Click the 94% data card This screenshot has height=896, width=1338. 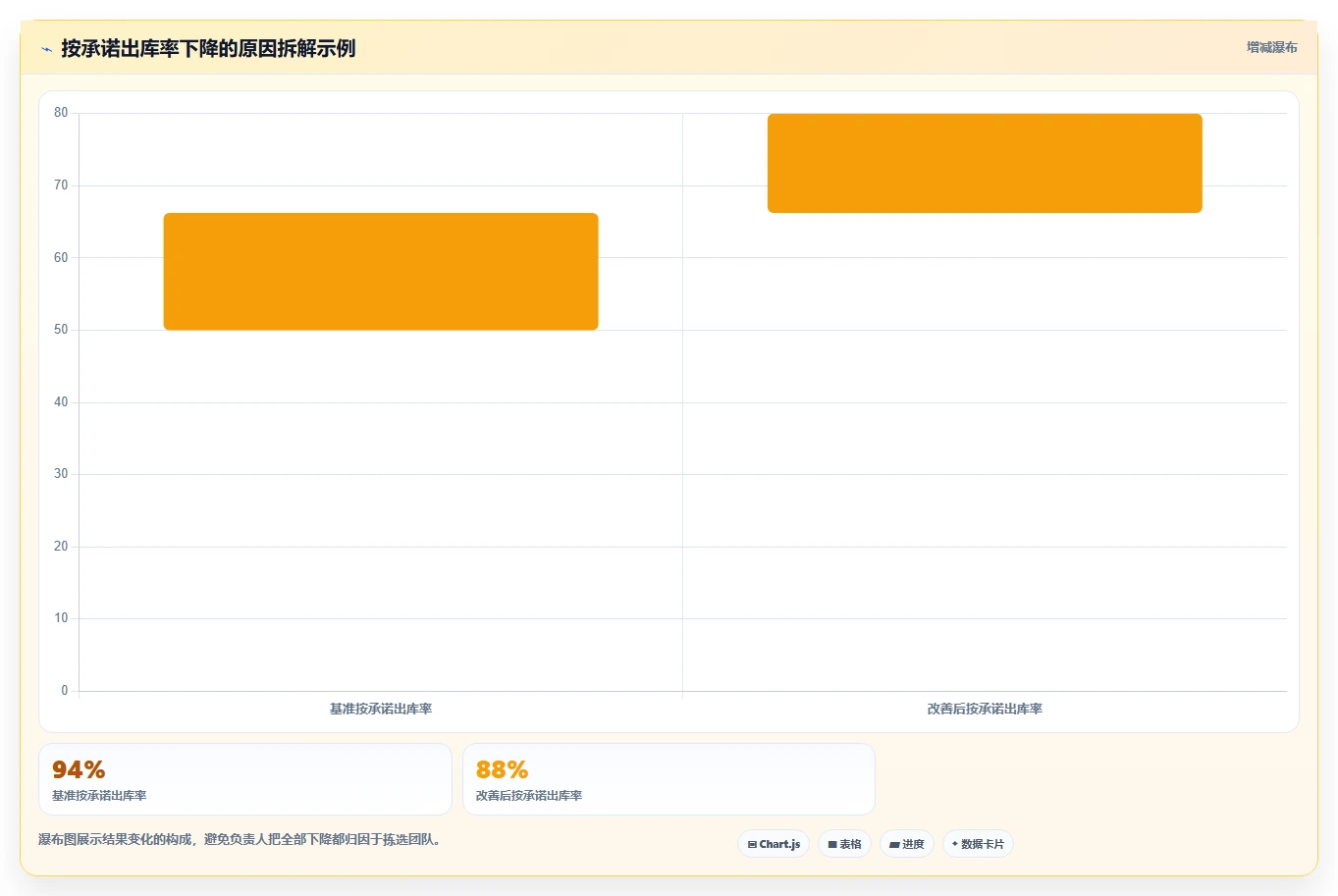pos(245,779)
